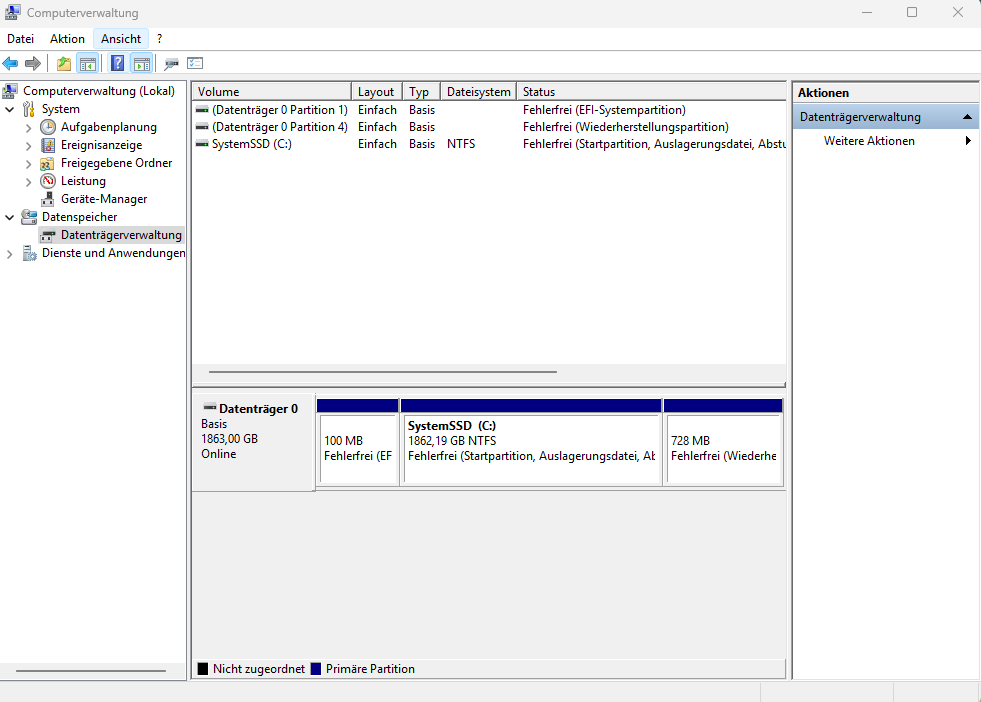Click Fehlerfrei (Wiederherstellungspartition) status text

[626, 127]
